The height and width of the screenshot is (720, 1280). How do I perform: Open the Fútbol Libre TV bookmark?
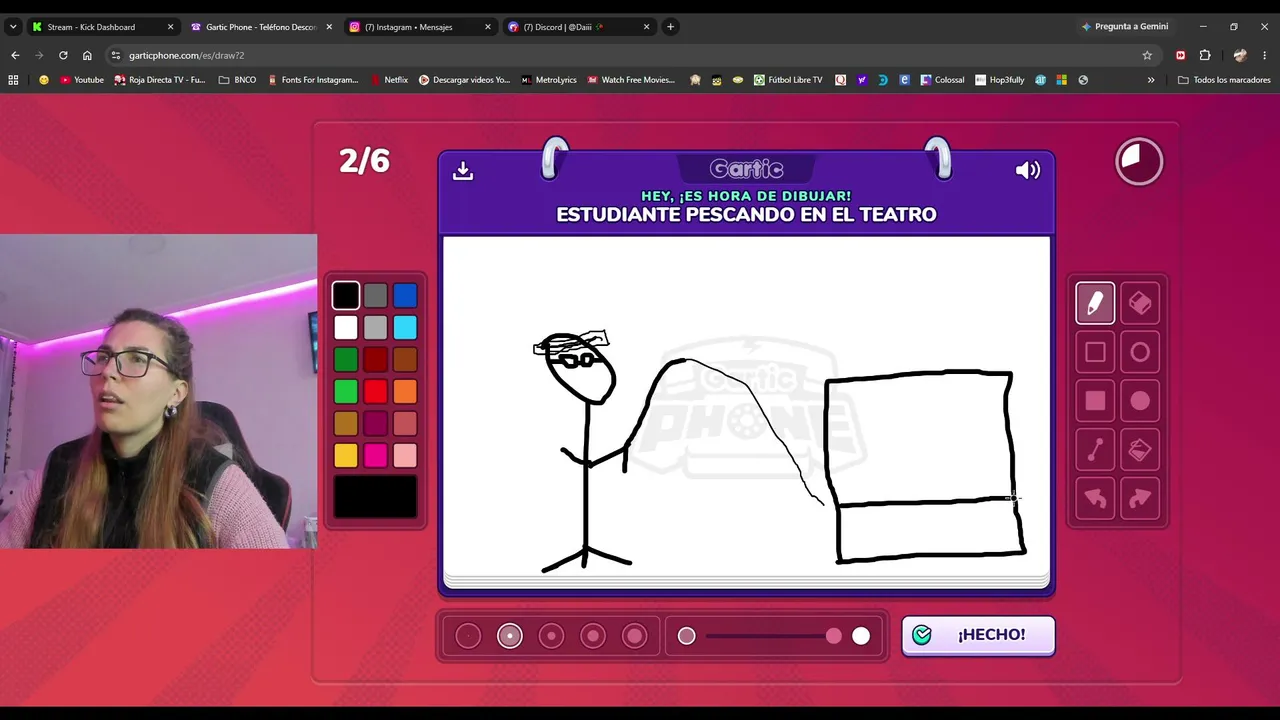pos(788,80)
